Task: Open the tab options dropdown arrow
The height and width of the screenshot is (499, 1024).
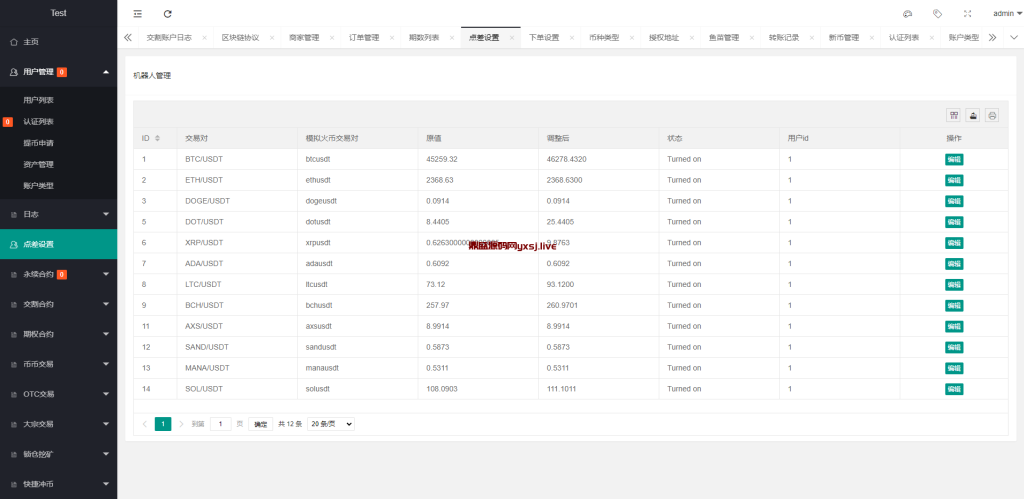Action: pyautogui.click(x=1013, y=38)
